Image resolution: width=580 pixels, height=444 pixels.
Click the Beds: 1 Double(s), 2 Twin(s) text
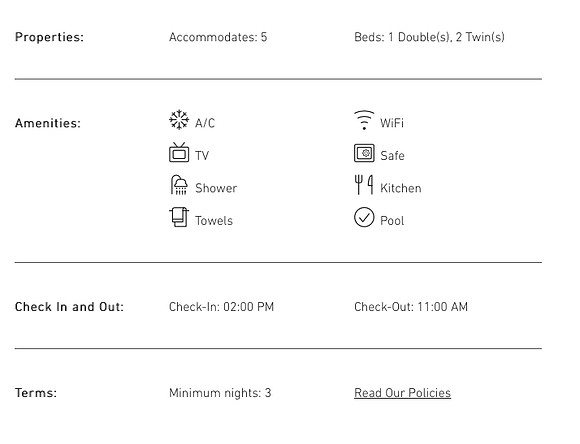429,37
